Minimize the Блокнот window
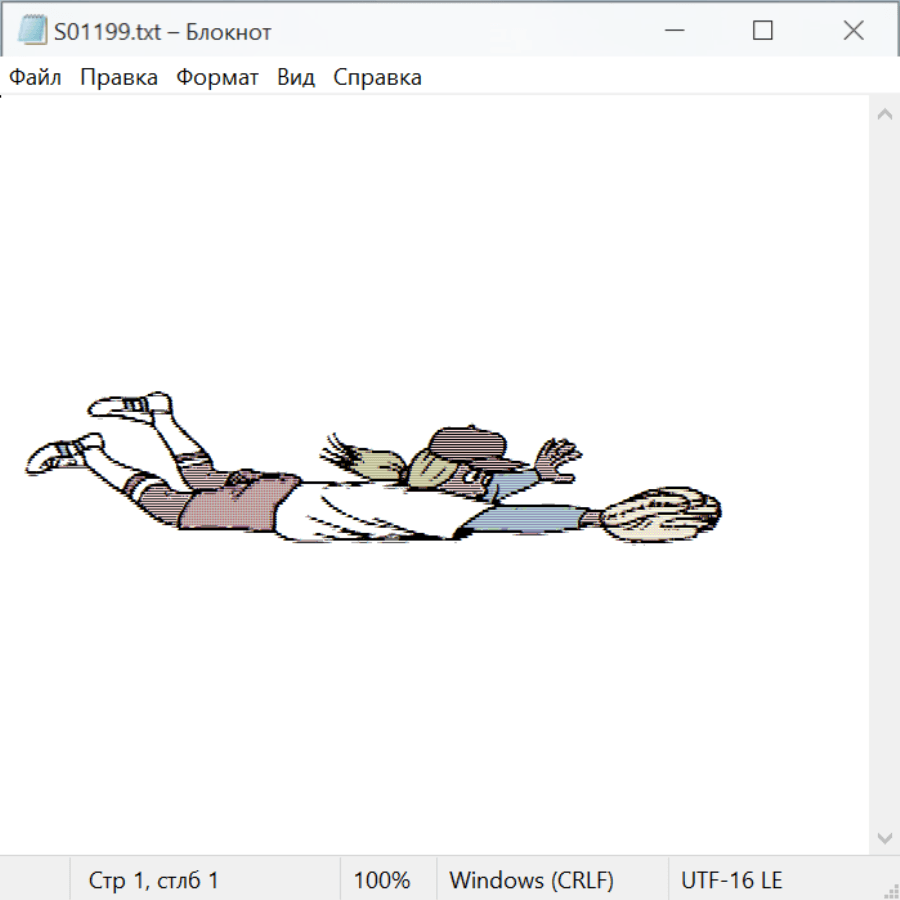Screen dimensions: 900x900 (x=672, y=31)
